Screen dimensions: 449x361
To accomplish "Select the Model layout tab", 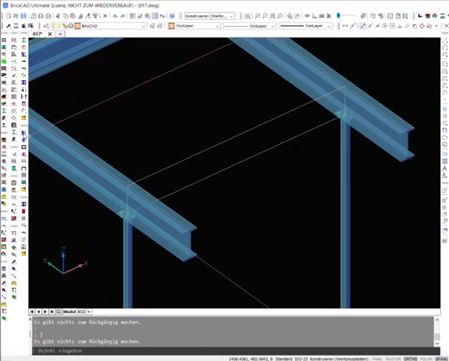I will (70, 312).
